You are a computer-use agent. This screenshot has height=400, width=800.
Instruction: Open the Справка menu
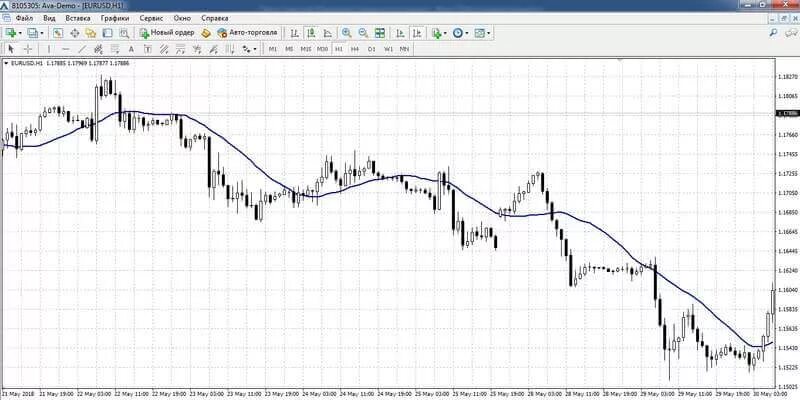pos(214,18)
